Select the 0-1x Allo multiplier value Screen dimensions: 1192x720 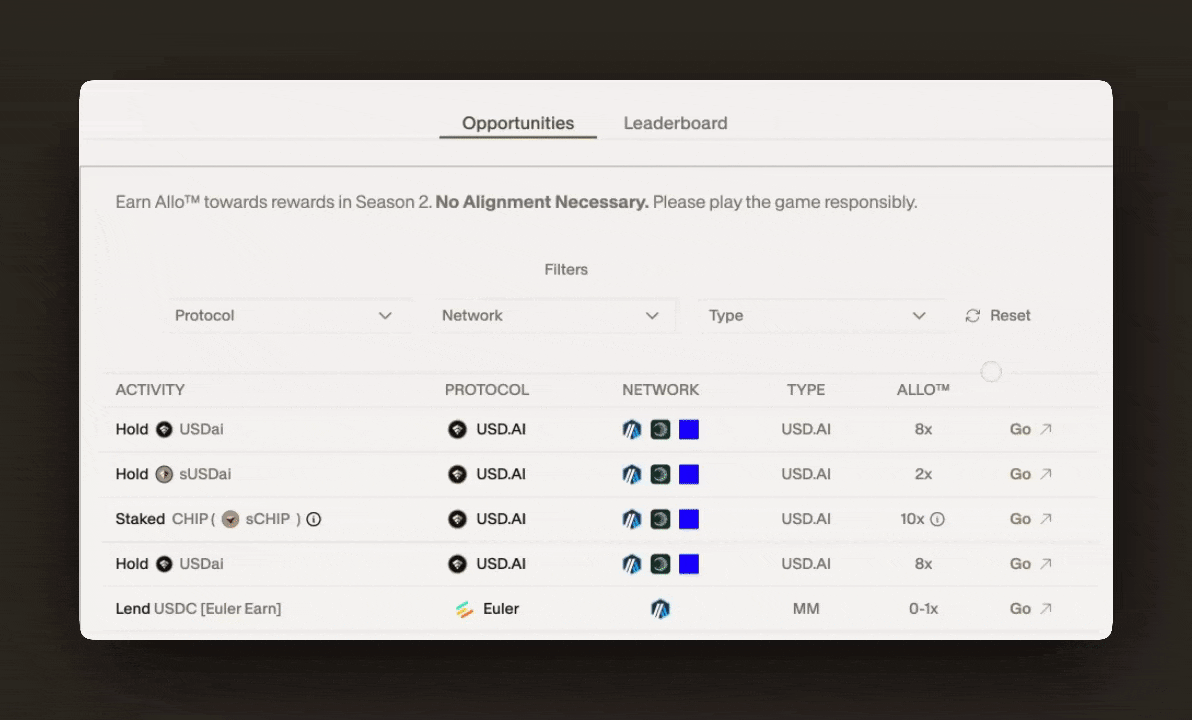point(923,609)
